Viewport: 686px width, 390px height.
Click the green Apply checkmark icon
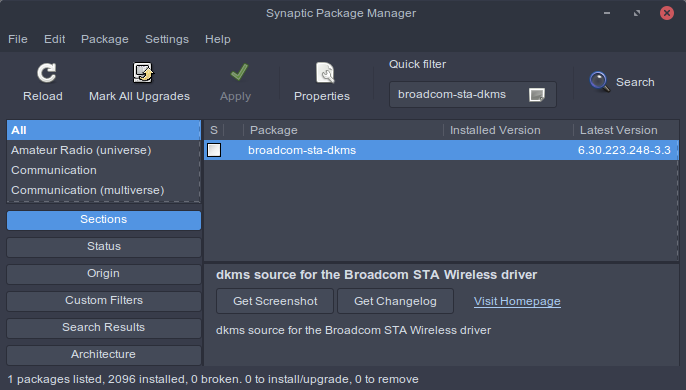click(239, 73)
